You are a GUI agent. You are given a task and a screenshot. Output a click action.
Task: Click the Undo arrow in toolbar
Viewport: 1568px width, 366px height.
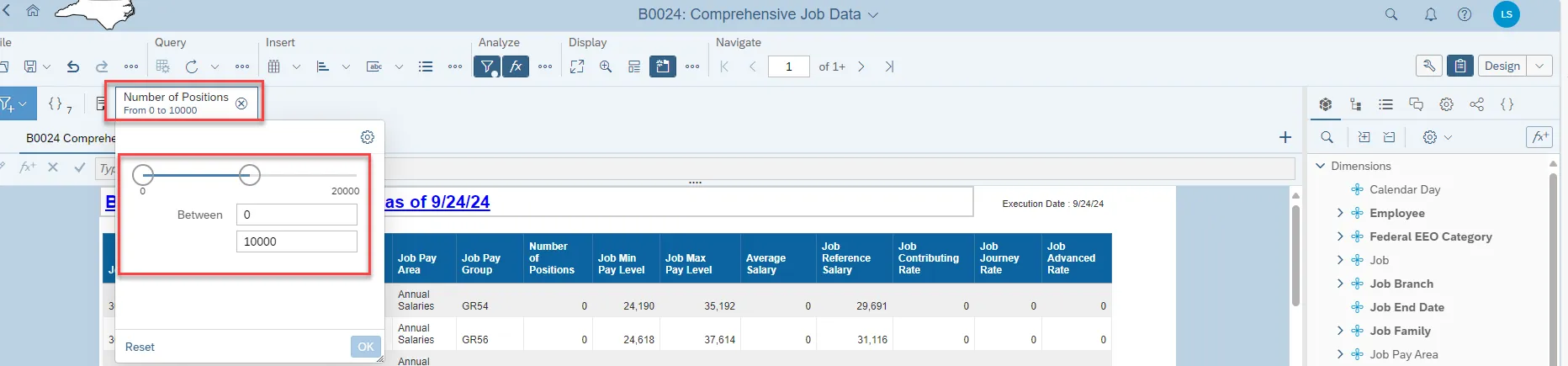(x=73, y=66)
